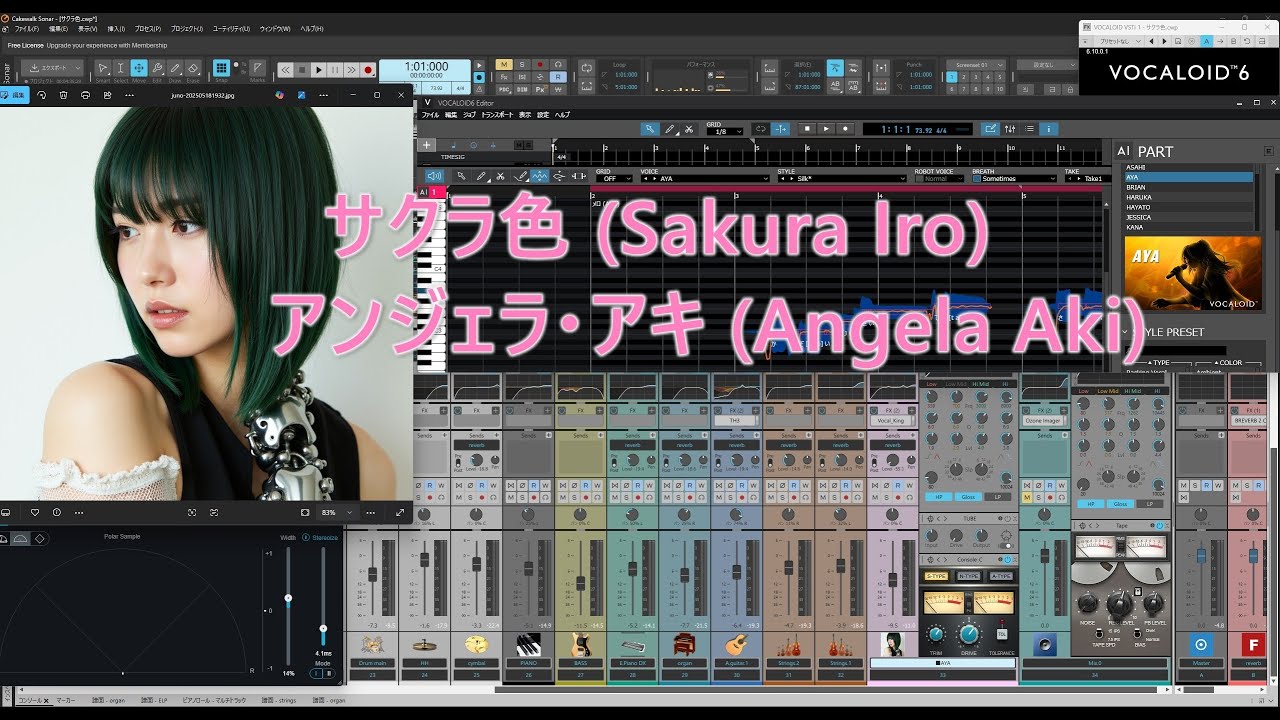Image resolution: width=1280 pixels, height=720 pixels.
Task: Stop playback in VOCALOID6 Editor
Action: pos(807,129)
